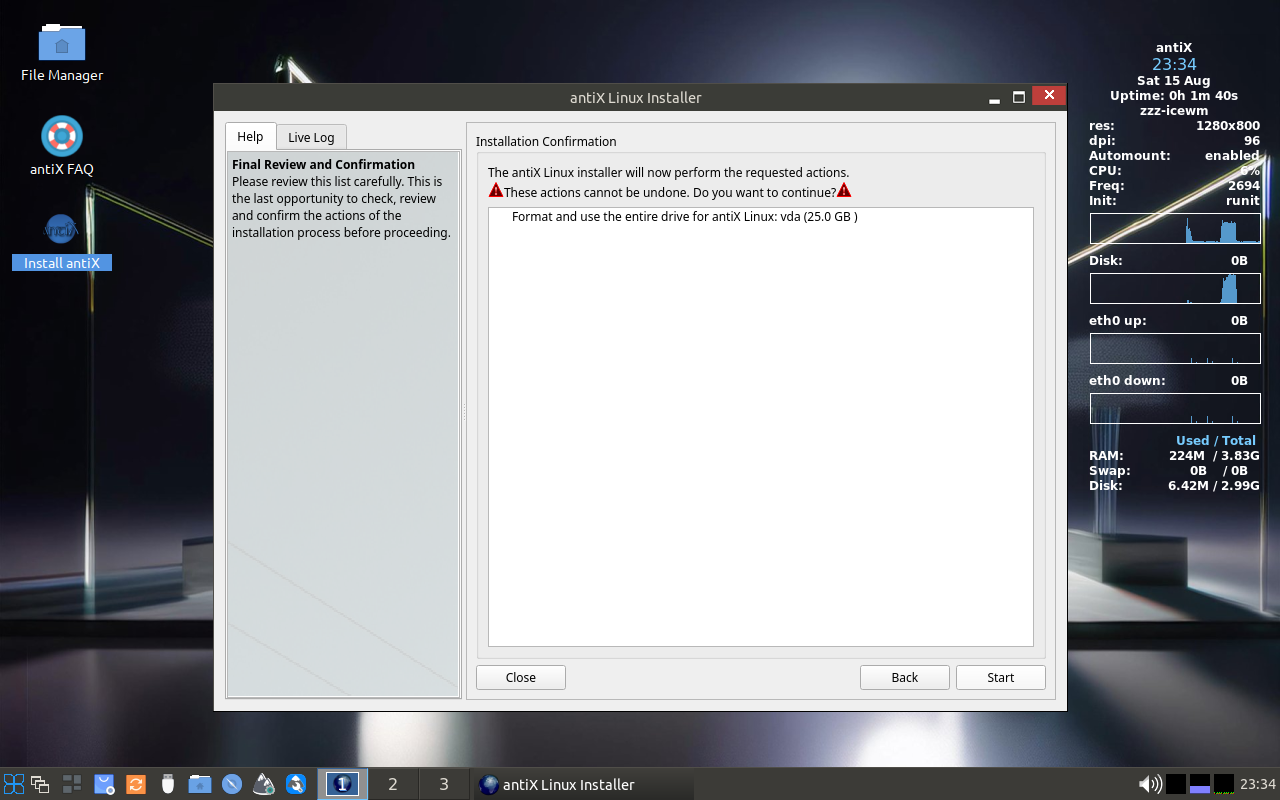Click the black CPU monitor in tray
The height and width of the screenshot is (800, 1280).
point(1176,784)
